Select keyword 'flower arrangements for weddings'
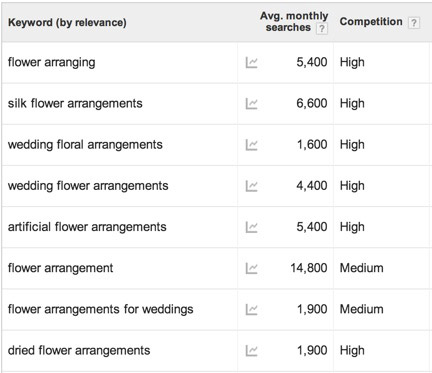The width and height of the screenshot is (432, 373). 100,309
